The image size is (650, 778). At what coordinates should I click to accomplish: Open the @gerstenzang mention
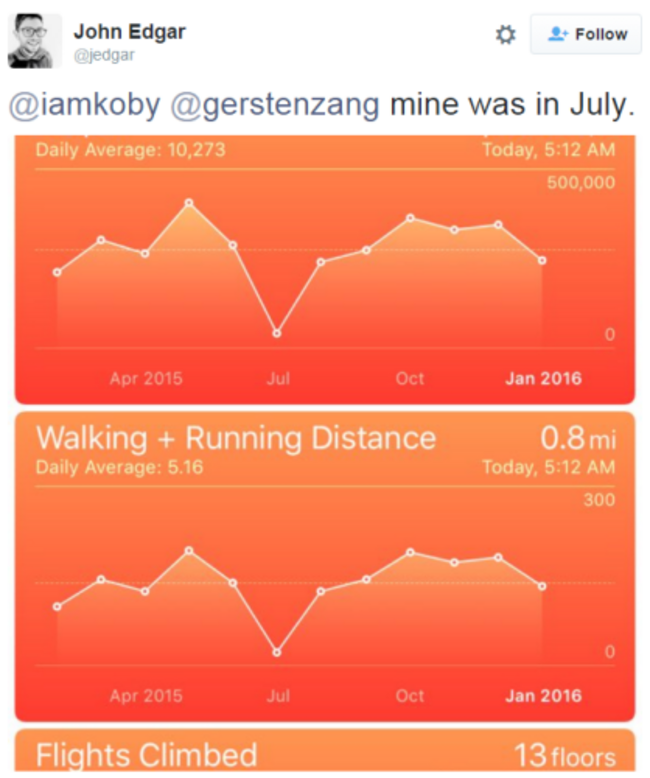(275, 105)
